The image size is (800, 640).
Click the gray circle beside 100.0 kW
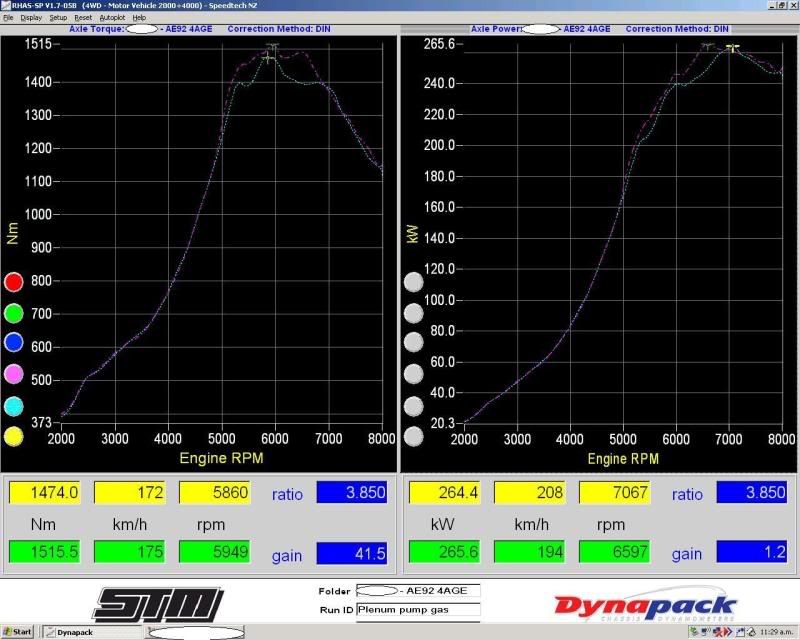[414, 313]
